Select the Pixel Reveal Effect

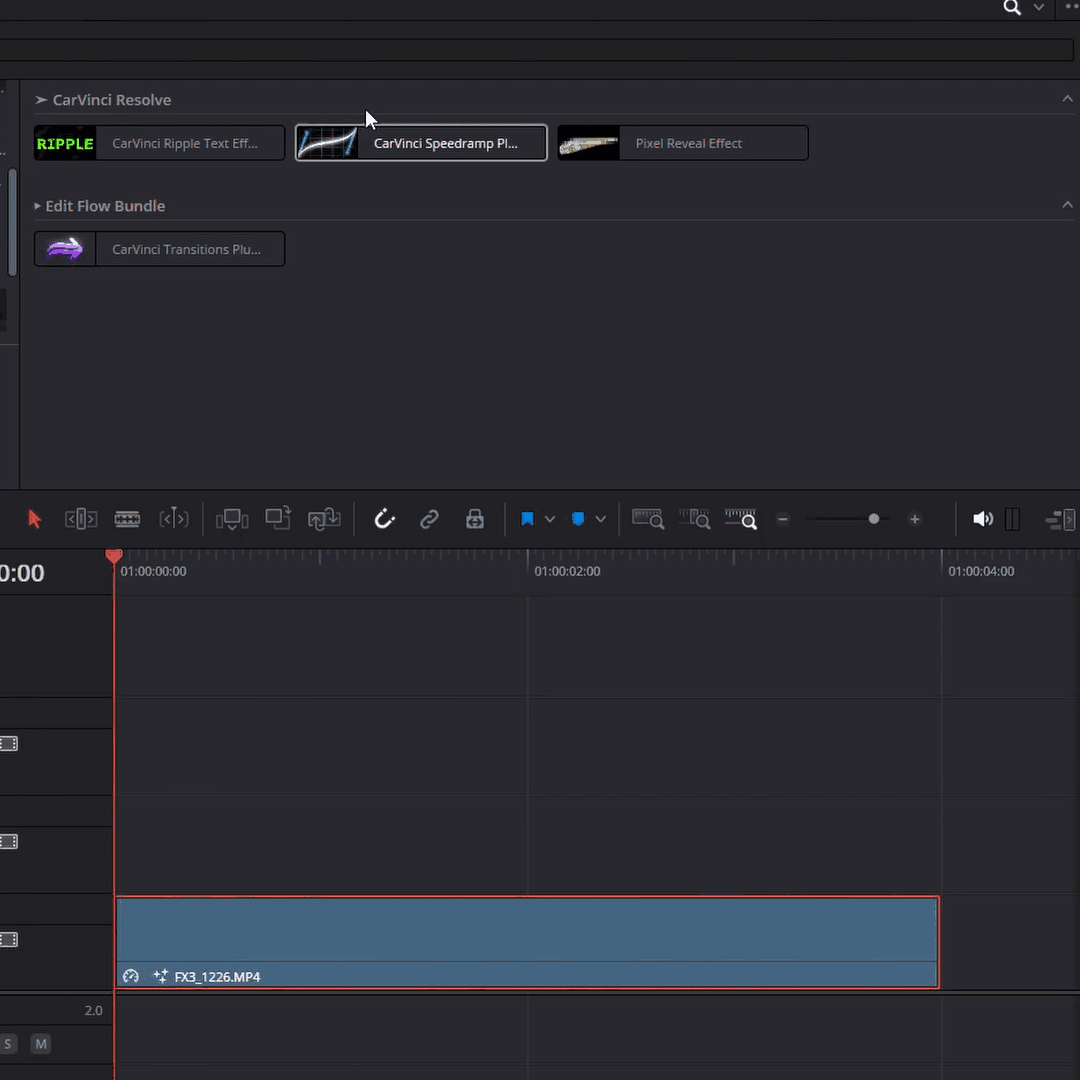click(x=683, y=143)
